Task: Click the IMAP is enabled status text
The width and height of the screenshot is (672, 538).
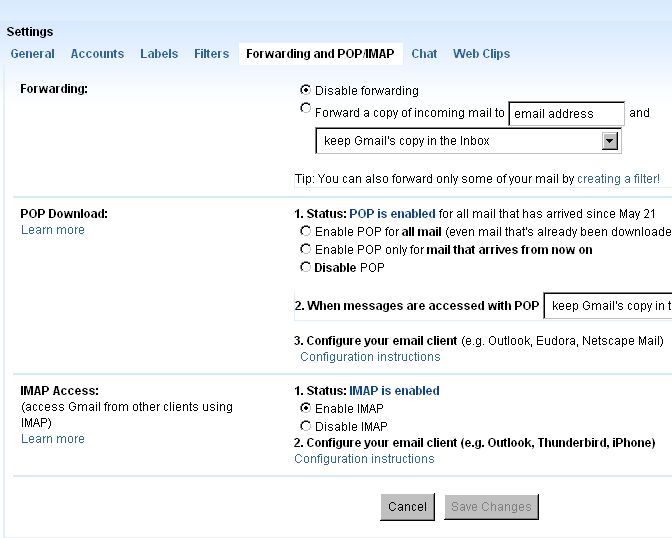Action: (394, 391)
